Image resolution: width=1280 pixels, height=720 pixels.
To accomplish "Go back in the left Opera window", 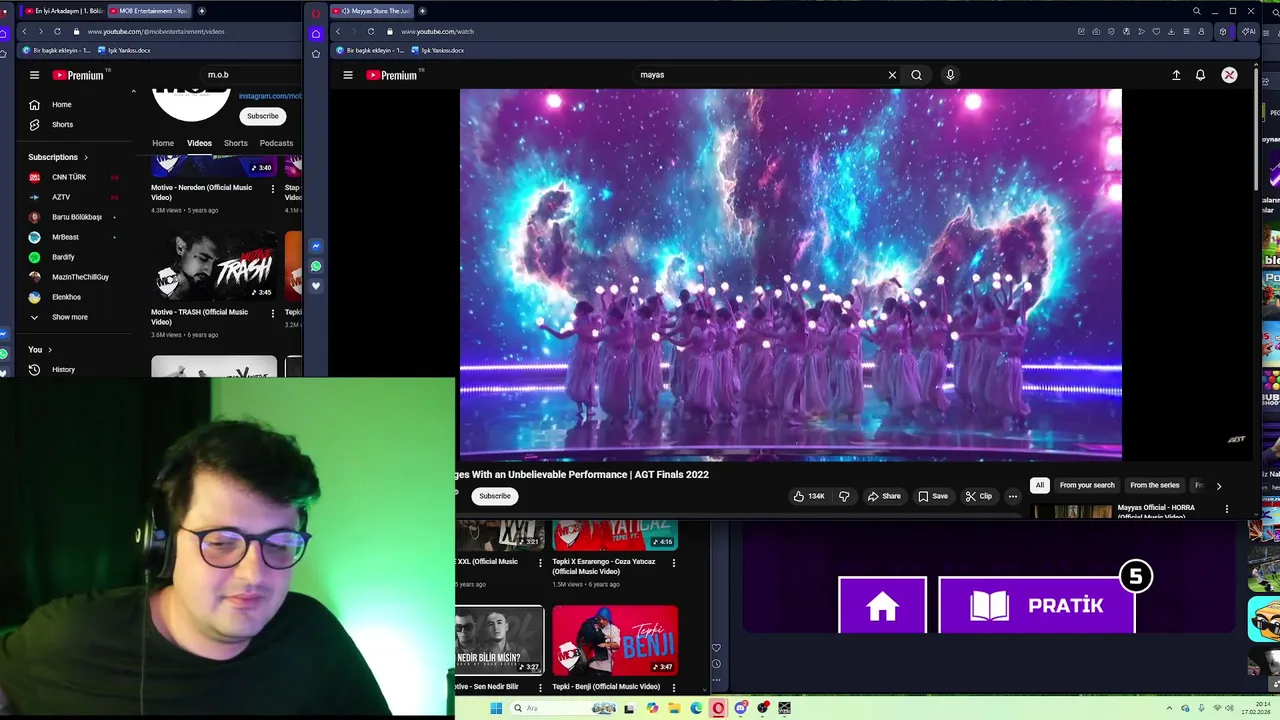I will (x=24, y=31).
